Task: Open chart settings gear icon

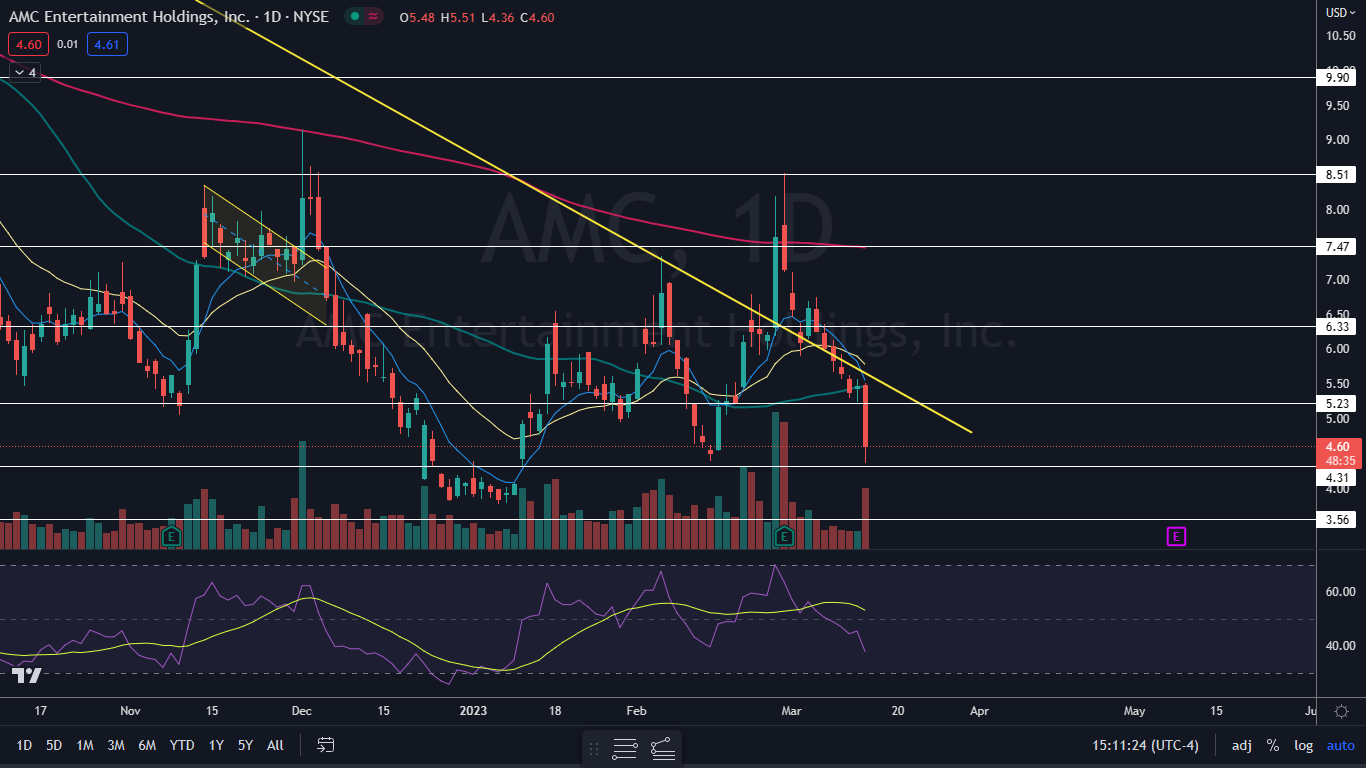Action: 1341,710
